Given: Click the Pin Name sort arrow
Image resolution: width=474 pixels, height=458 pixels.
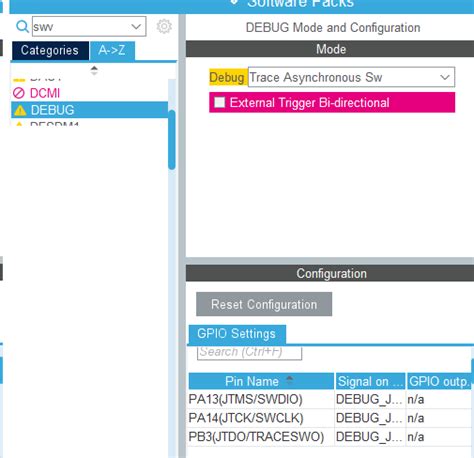Looking at the screenshot, I should tap(289, 379).
